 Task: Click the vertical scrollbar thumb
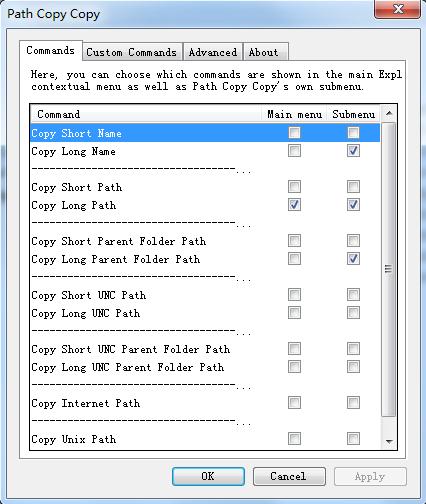pyautogui.click(x=388, y=269)
